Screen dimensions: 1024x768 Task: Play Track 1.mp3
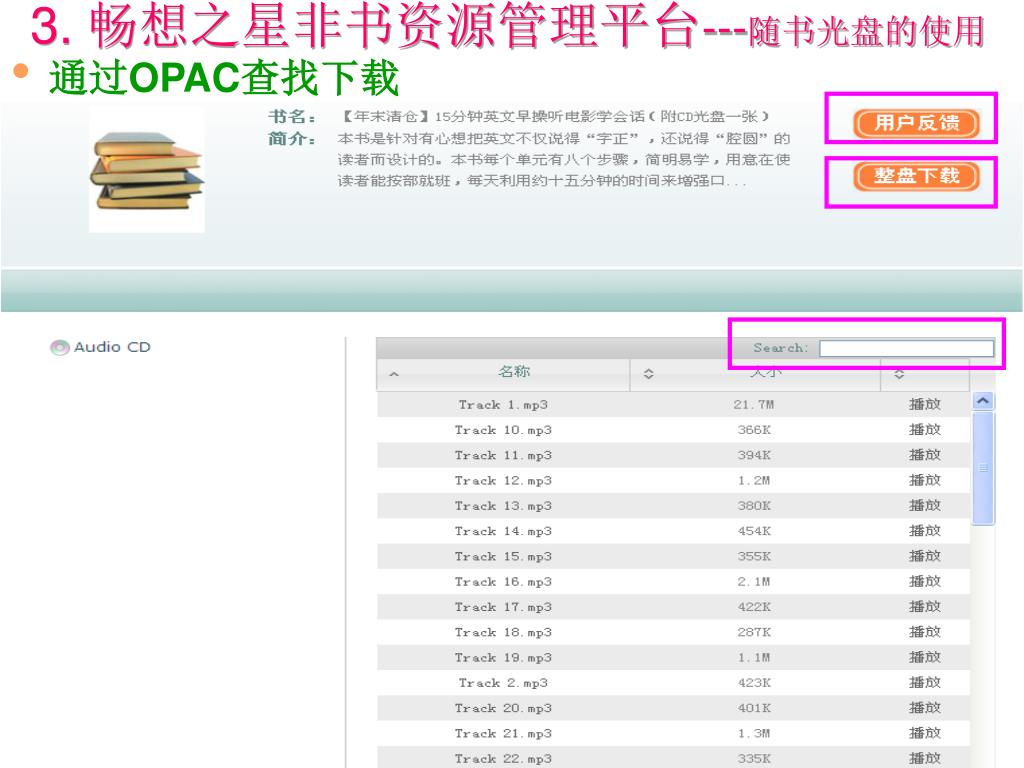click(925, 405)
